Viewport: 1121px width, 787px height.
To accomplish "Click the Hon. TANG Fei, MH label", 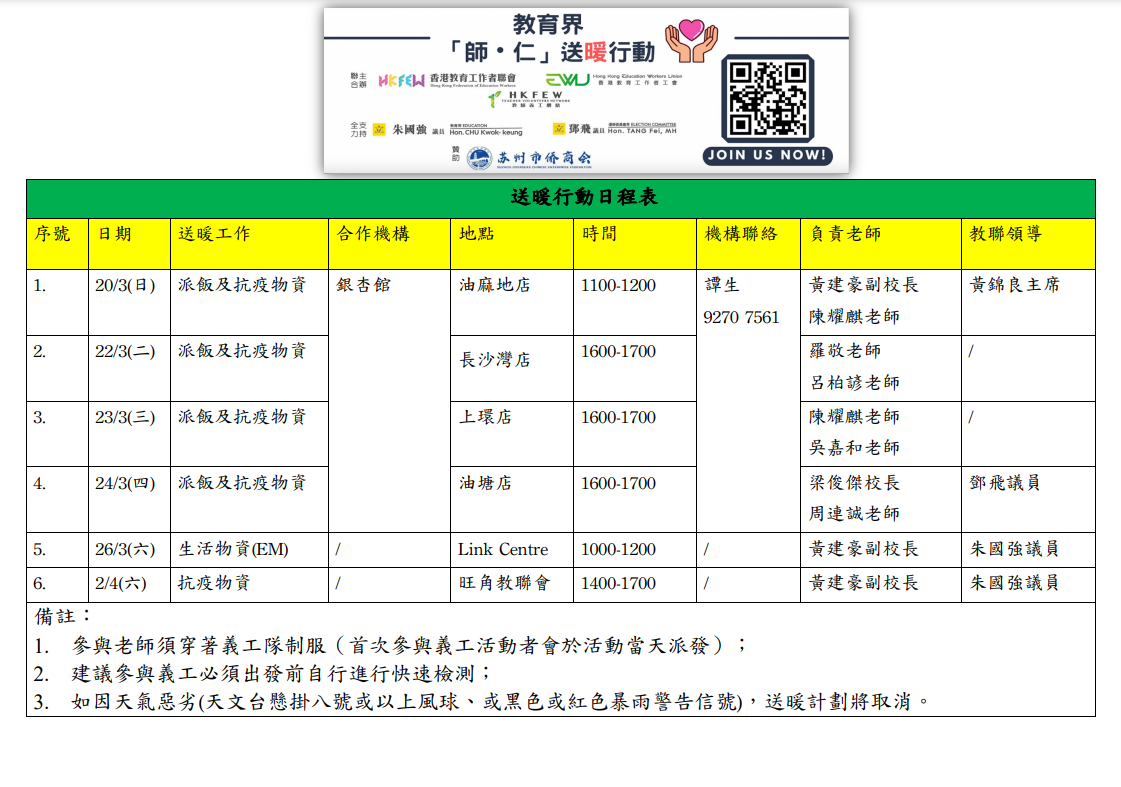I will coord(642,131).
